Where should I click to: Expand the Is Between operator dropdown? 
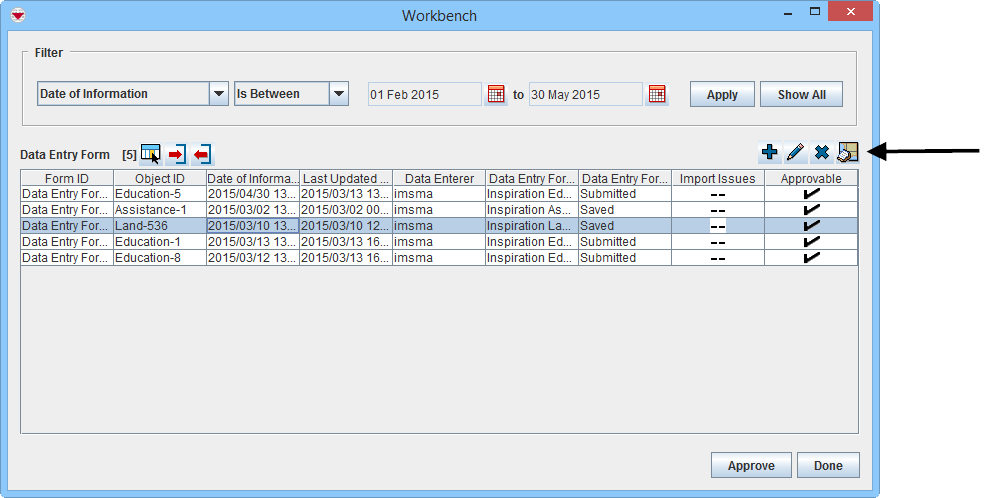pyautogui.click(x=339, y=94)
